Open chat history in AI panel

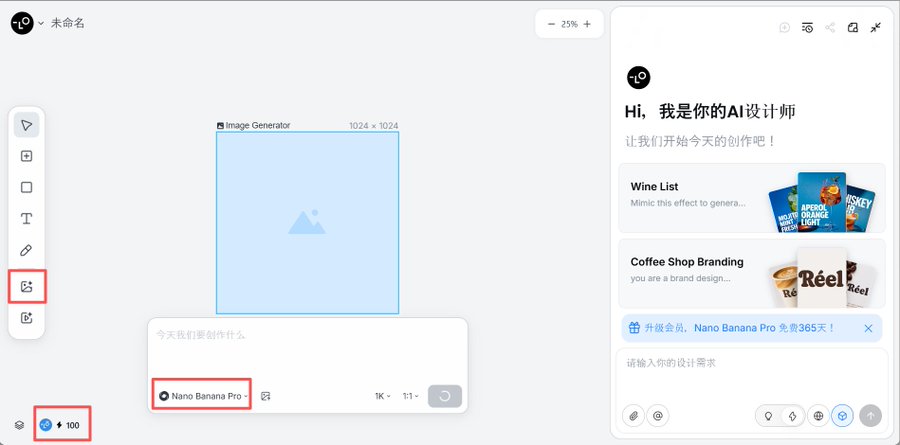click(807, 27)
